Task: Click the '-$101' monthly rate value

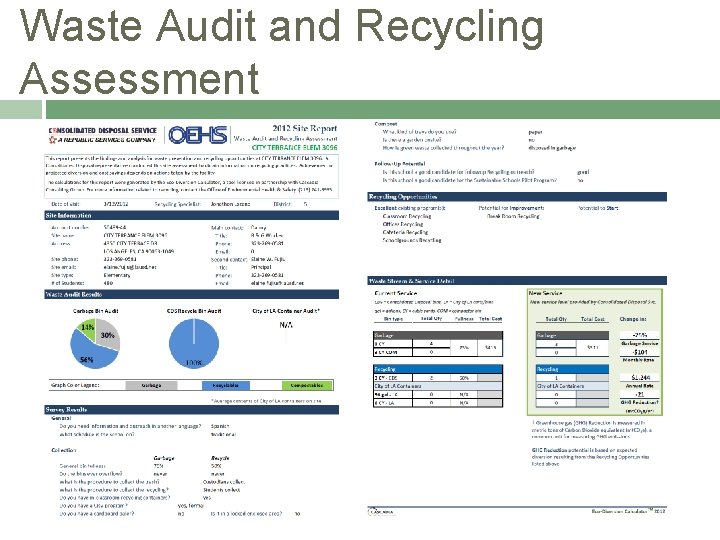Action: [640, 352]
